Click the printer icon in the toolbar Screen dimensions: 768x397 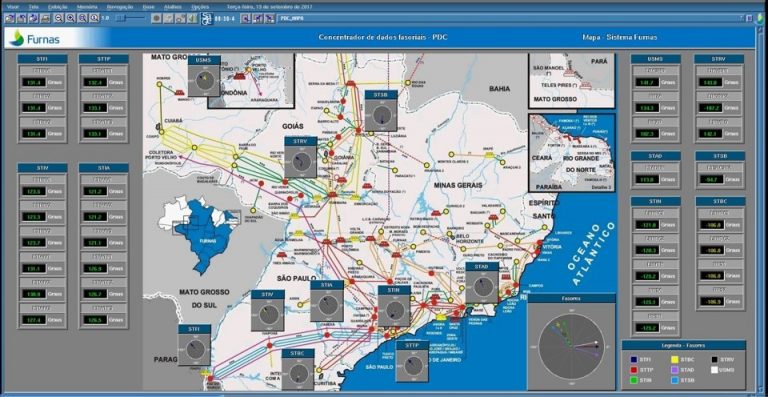click(x=46, y=18)
